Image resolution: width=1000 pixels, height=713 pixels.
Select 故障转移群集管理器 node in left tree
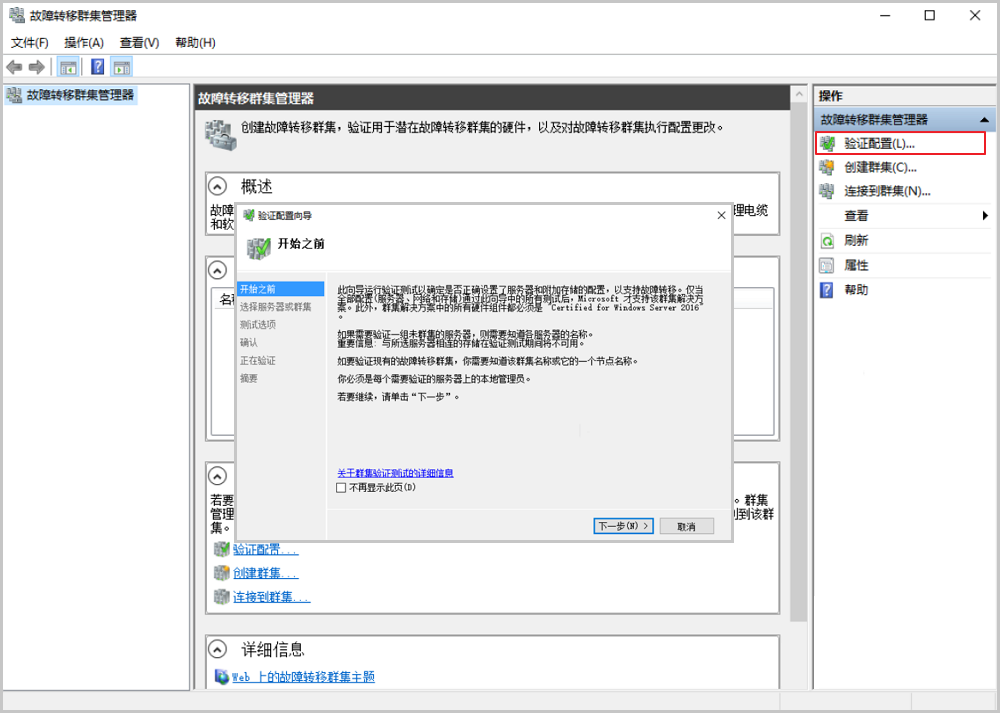point(80,95)
